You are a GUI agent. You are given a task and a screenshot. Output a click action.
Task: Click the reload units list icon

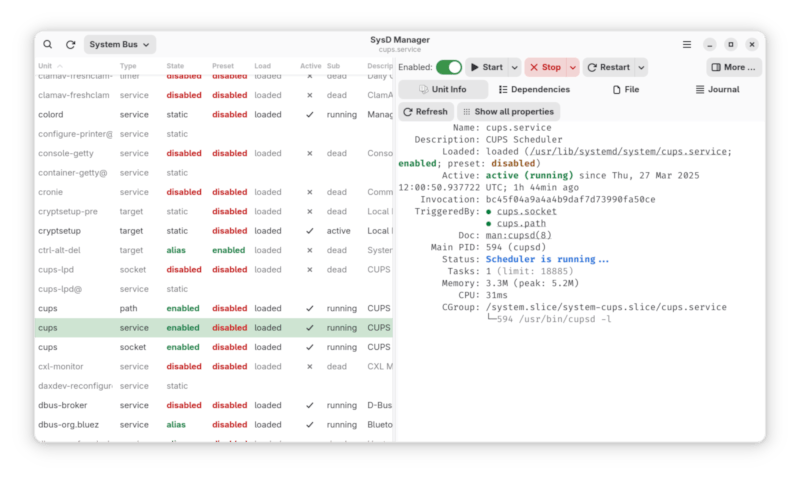click(70, 44)
